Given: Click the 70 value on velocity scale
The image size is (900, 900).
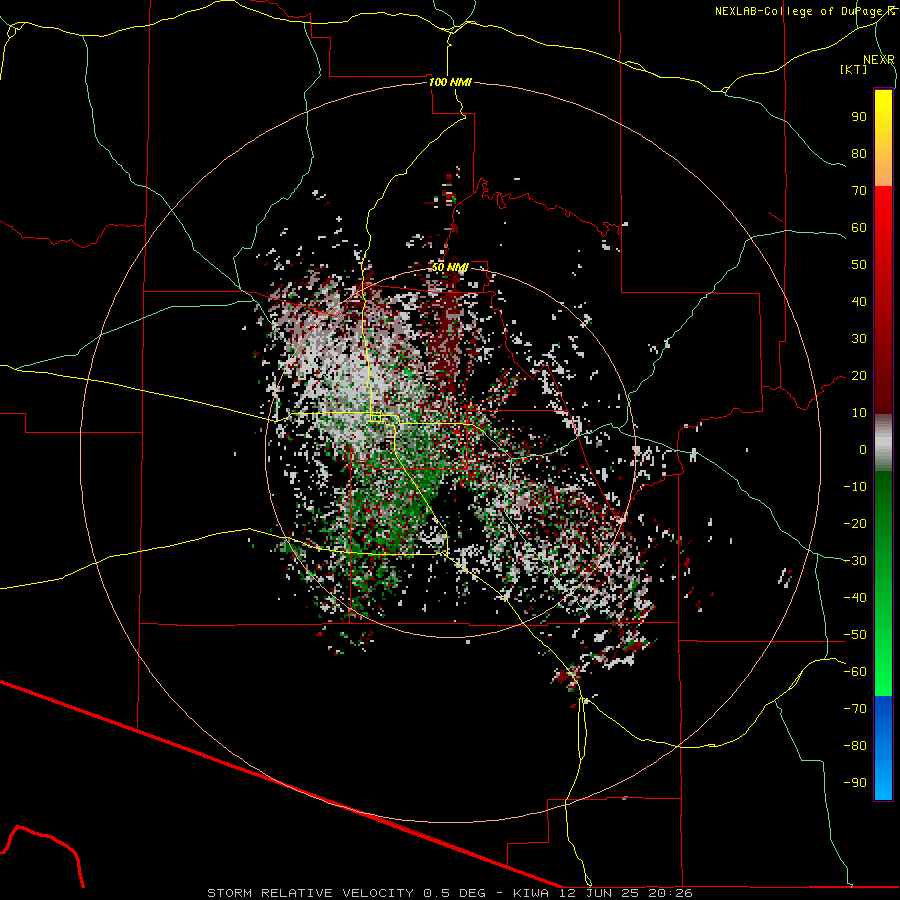Looking at the screenshot, I should click(859, 191).
